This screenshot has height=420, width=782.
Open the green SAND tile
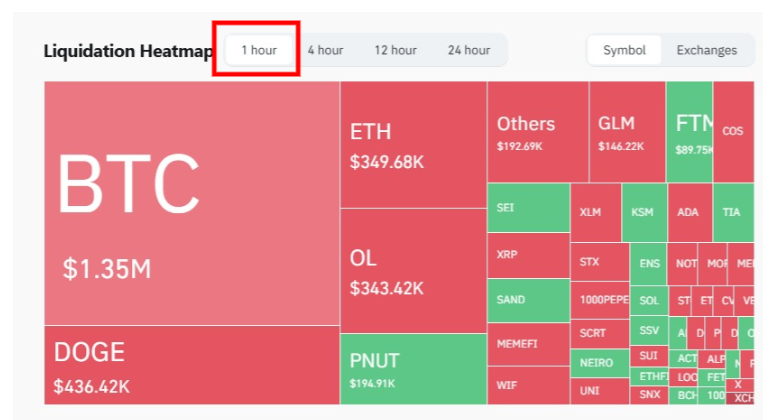point(528,300)
